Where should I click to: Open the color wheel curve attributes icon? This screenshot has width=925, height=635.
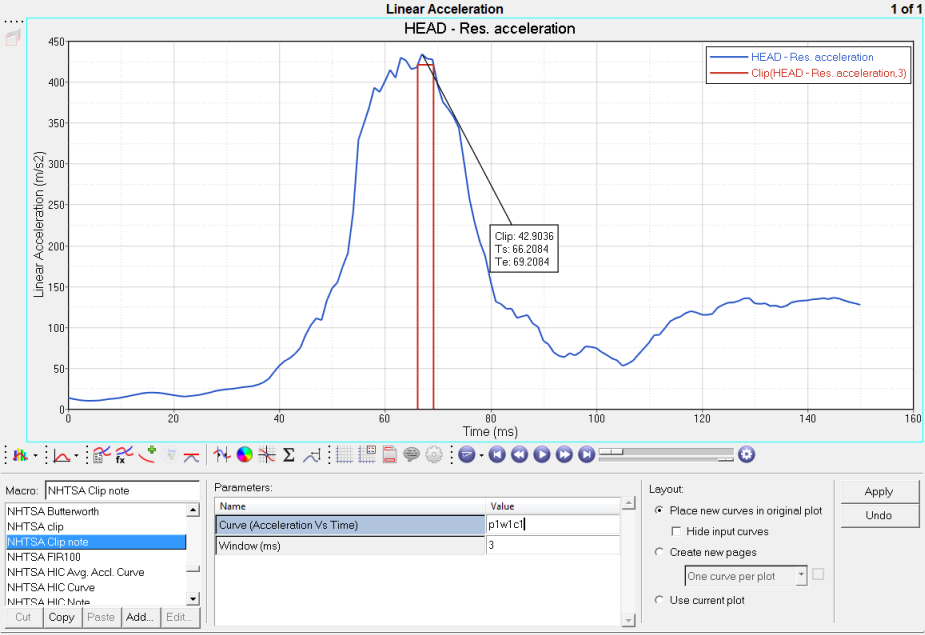(x=245, y=454)
